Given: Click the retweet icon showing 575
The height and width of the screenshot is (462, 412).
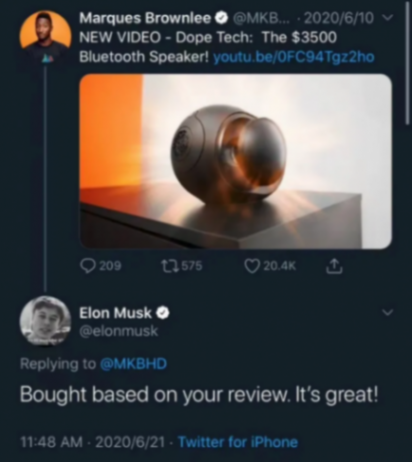Looking at the screenshot, I should (x=169, y=266).
